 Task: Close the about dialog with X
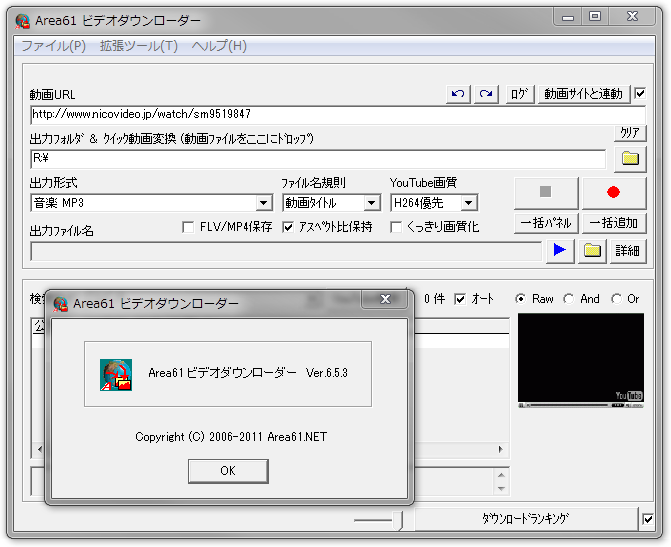click(x=385, y=299)
